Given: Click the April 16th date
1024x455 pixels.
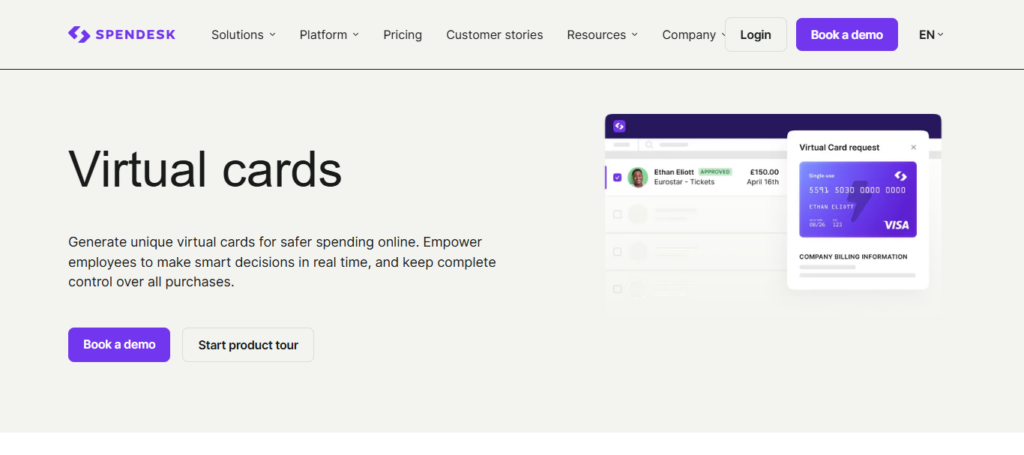Looking at the screenshot, I should [763, 182].
